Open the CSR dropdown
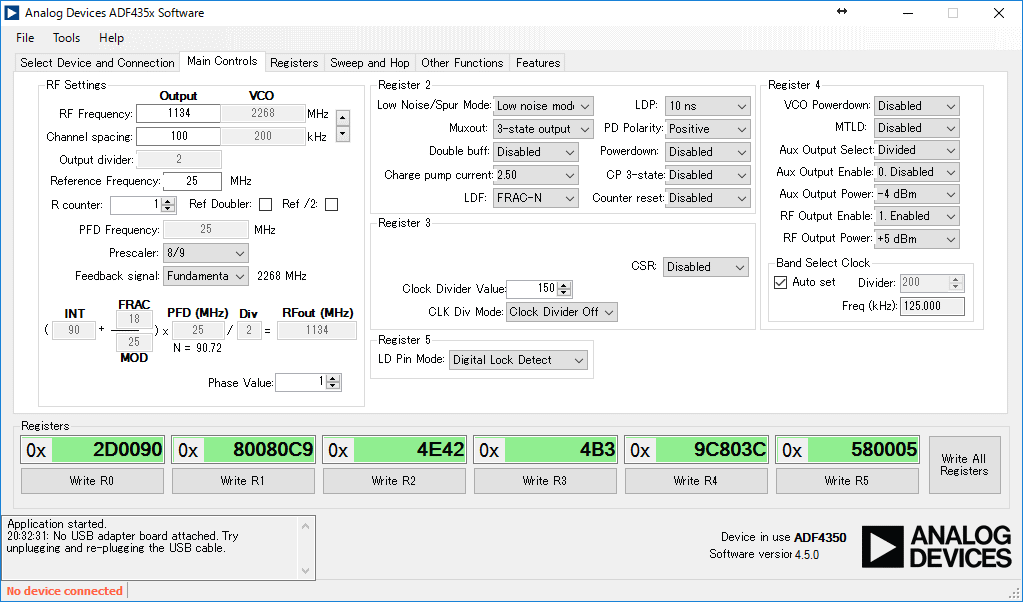This screenshot has width=1023, height=602. (x=706, y=267)
